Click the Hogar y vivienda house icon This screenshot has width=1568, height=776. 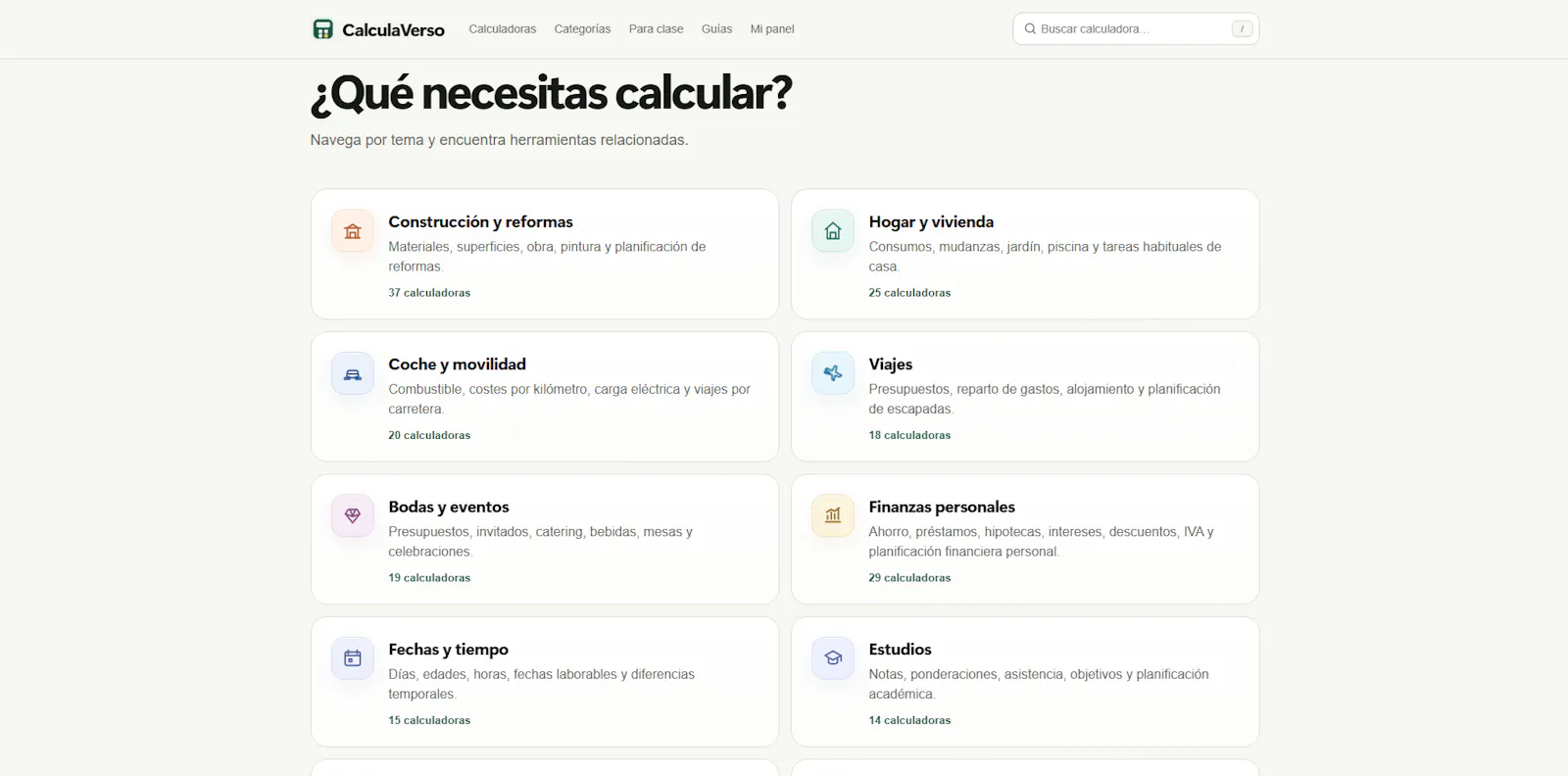pyautogui.click(x=833, y=231)
